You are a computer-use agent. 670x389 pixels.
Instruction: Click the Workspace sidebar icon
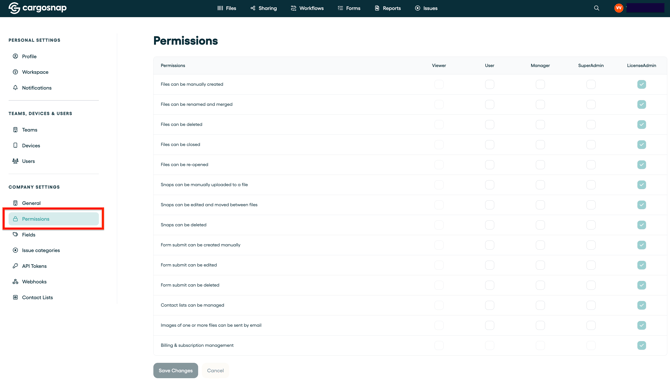coord(15,72)
